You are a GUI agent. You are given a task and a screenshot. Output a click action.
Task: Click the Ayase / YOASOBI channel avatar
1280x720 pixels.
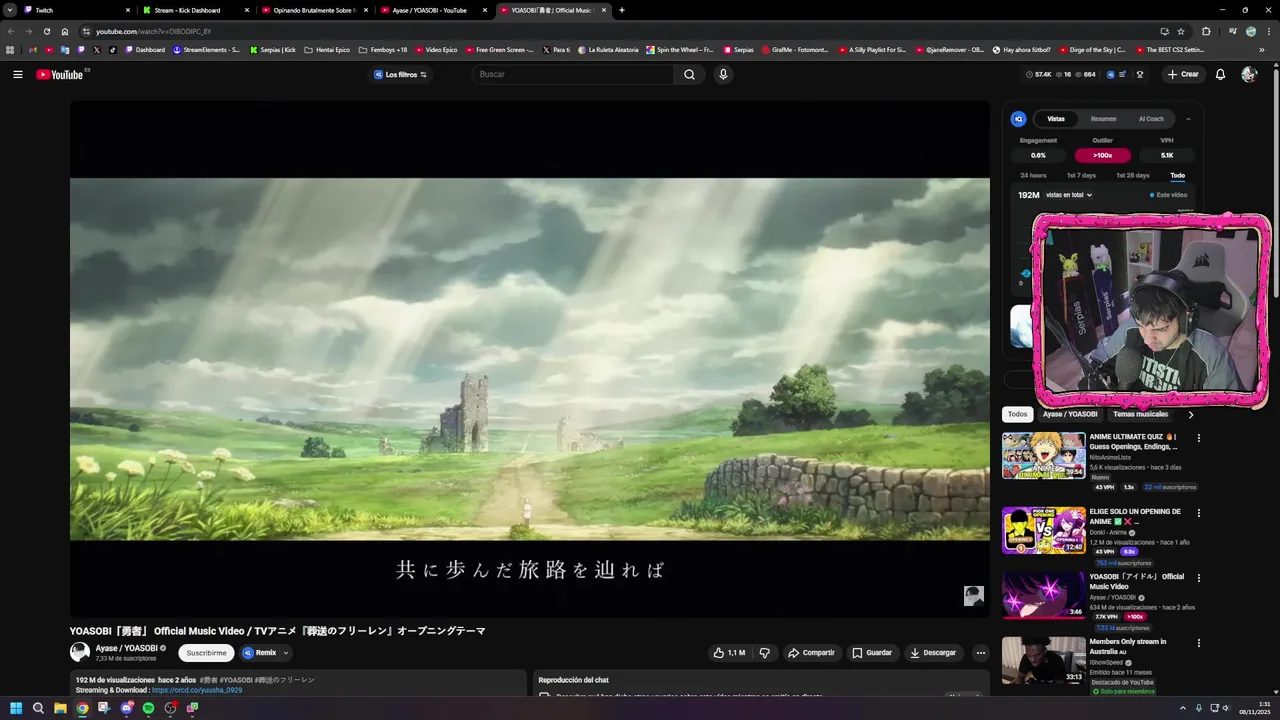(79, 653)
